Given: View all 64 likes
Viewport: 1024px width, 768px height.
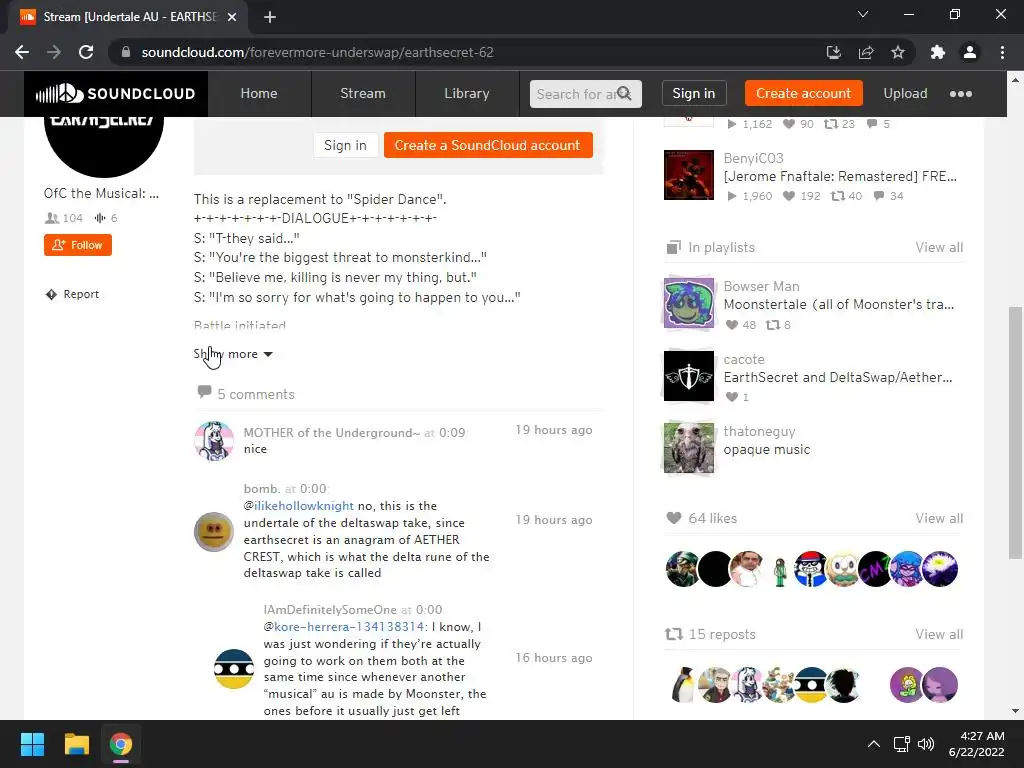Looking at the screenshot, I should click(939, 519).
